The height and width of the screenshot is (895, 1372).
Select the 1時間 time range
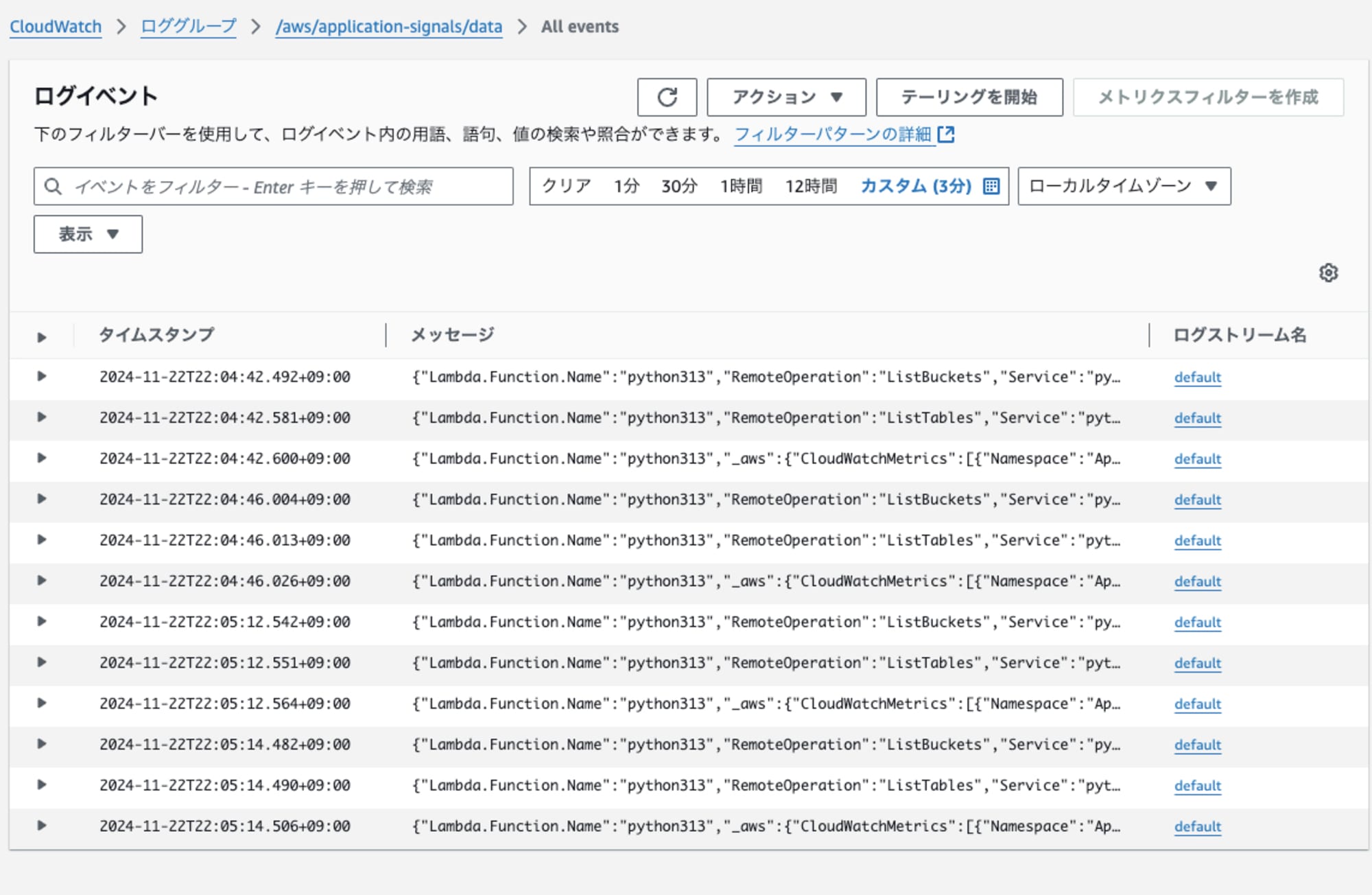click(x=741, y=186)
